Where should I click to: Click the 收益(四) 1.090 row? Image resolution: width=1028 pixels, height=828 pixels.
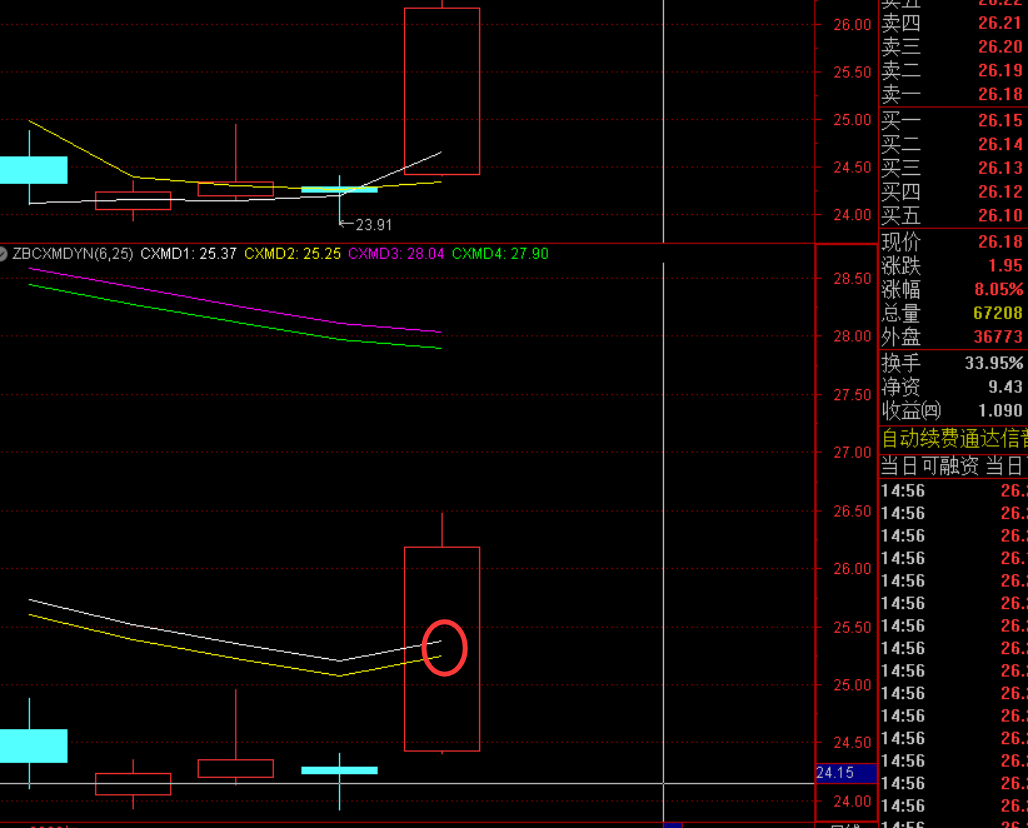953,410
